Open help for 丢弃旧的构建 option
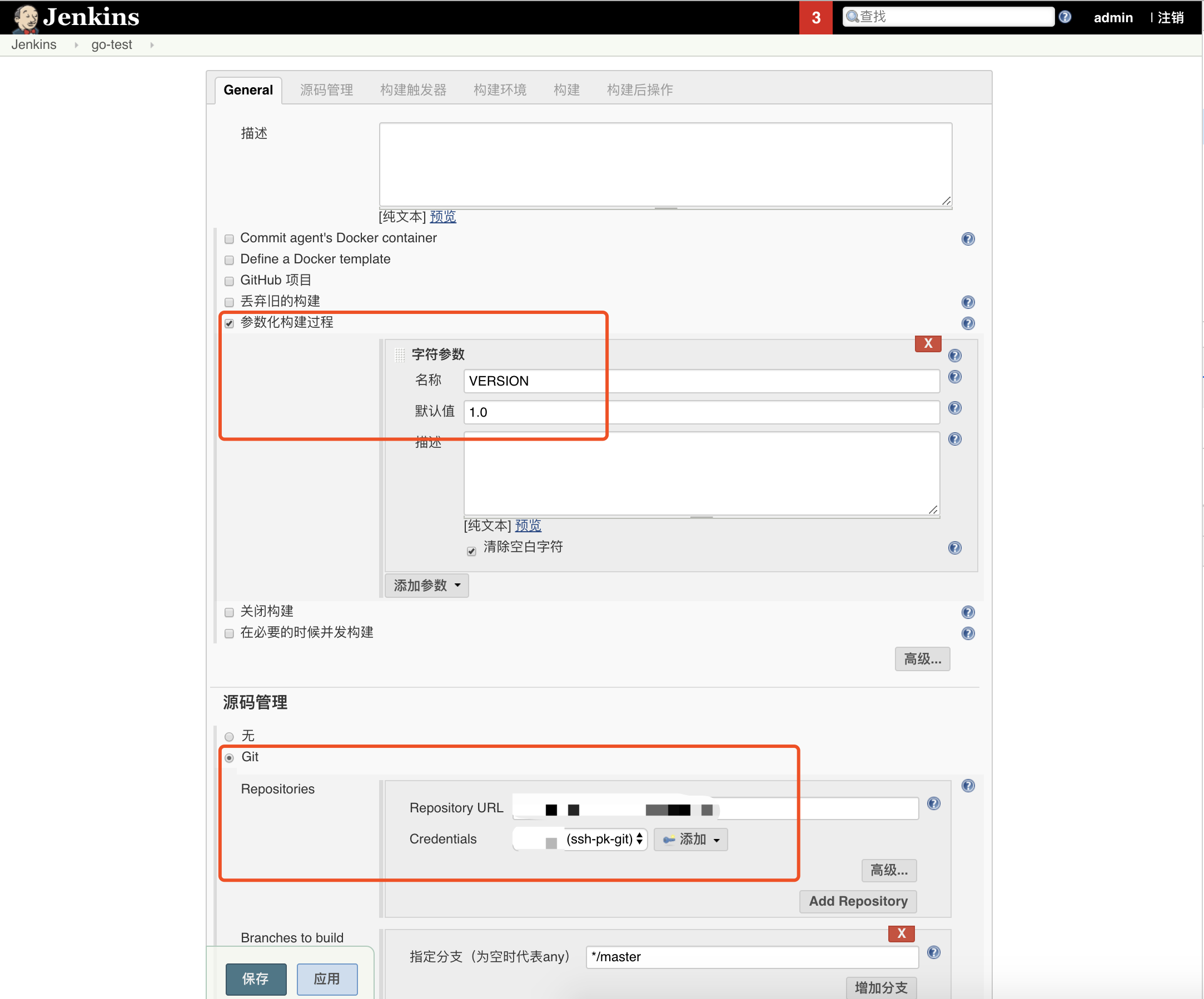This screenshot has width=1204, height=999. pyautogui.click(x=968, y=302)
